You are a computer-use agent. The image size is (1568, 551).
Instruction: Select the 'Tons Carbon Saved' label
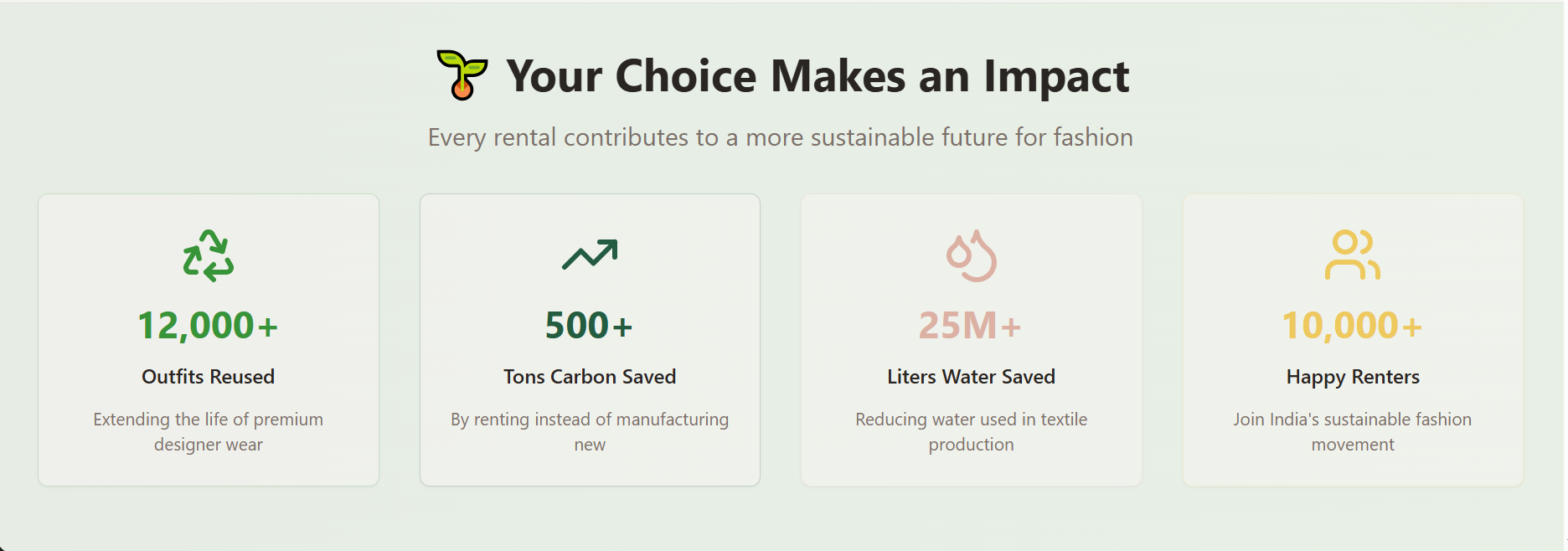click(590, 377)
